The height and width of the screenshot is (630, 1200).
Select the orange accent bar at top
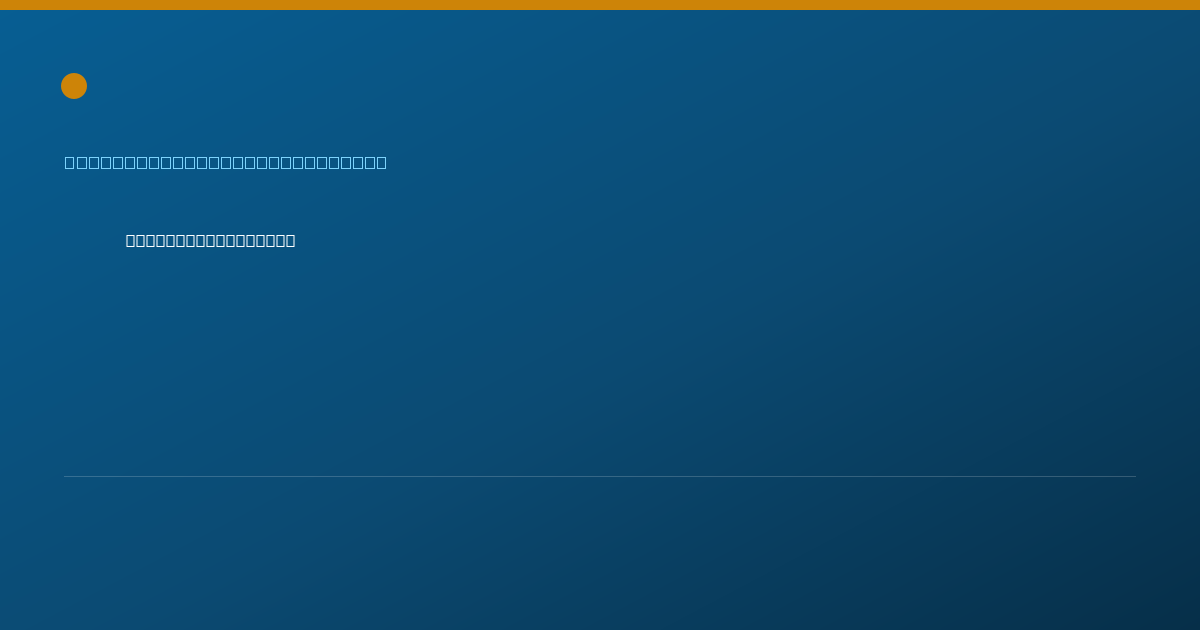pos(600,5)
